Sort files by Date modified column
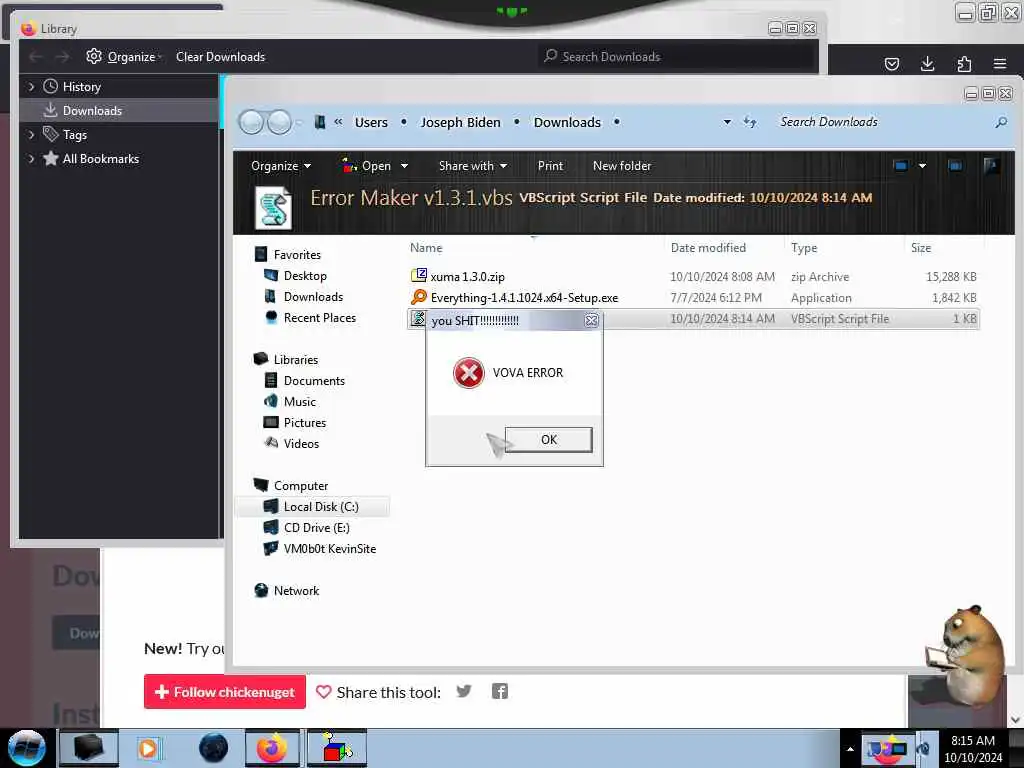Screen dimensions: 1024x768 (708, 248)
